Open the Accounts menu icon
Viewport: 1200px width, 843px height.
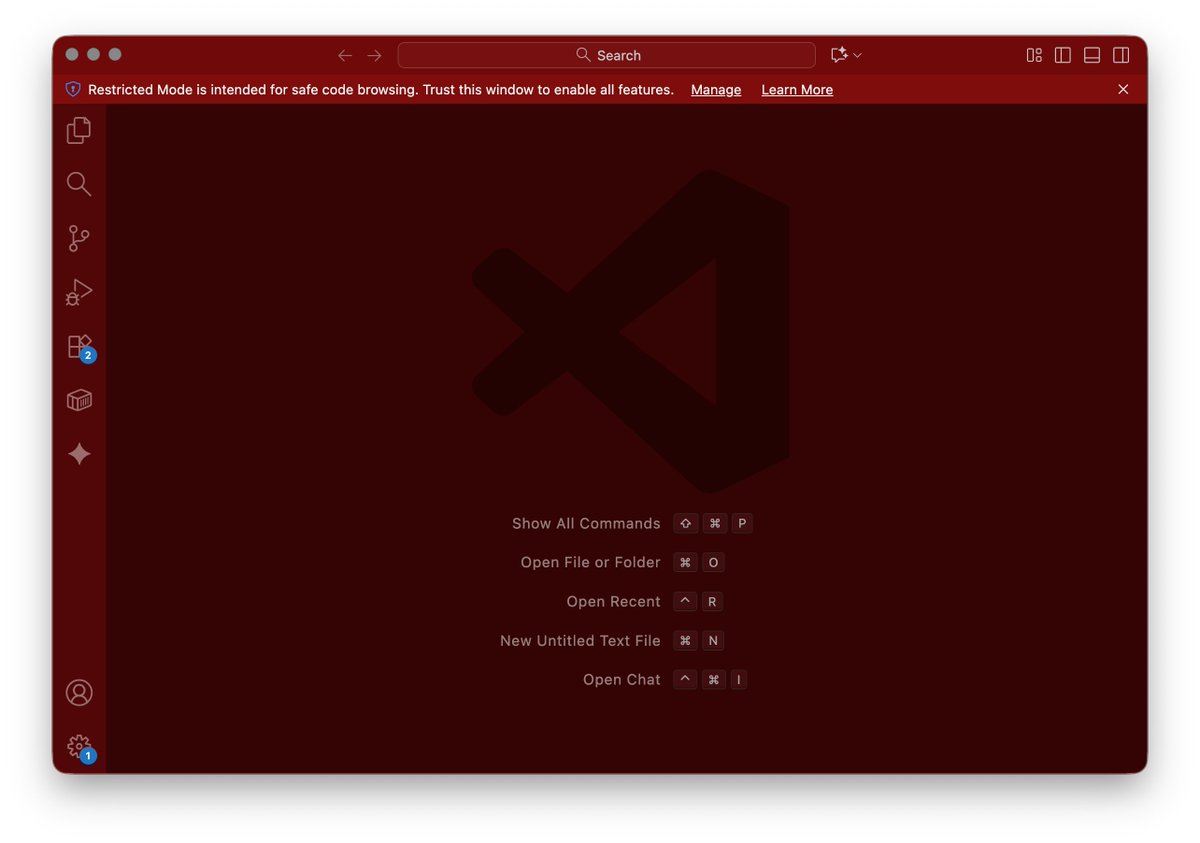[x=79, y=693]
